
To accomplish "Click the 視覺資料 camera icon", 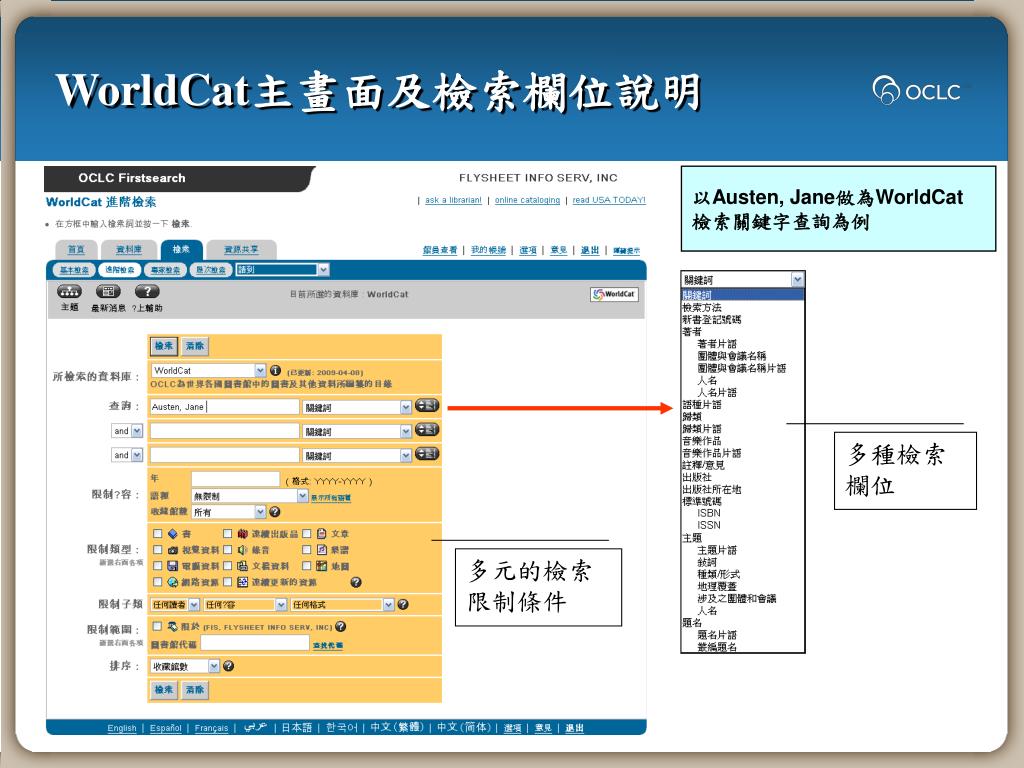I will [x=172, y=550].
